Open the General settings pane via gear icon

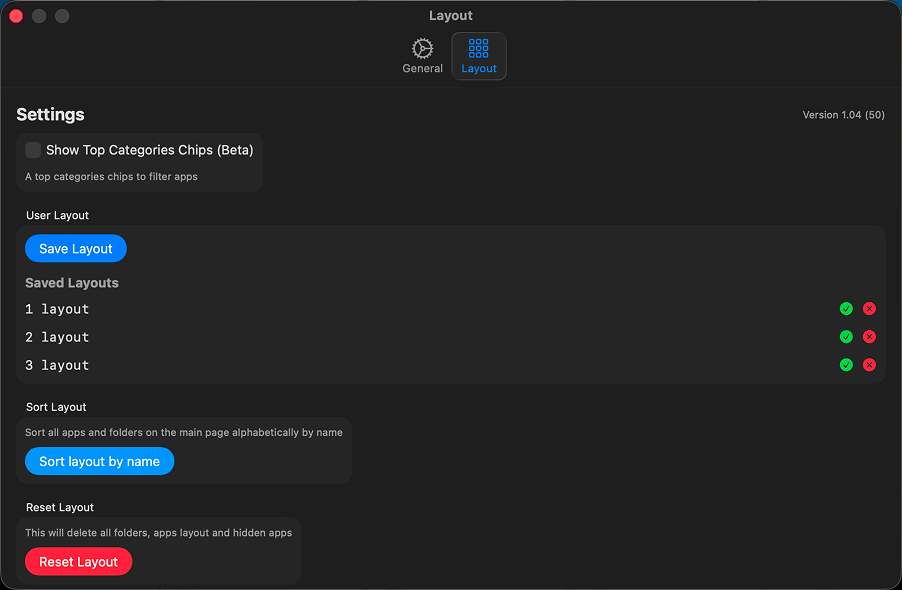tap(422, 56)
